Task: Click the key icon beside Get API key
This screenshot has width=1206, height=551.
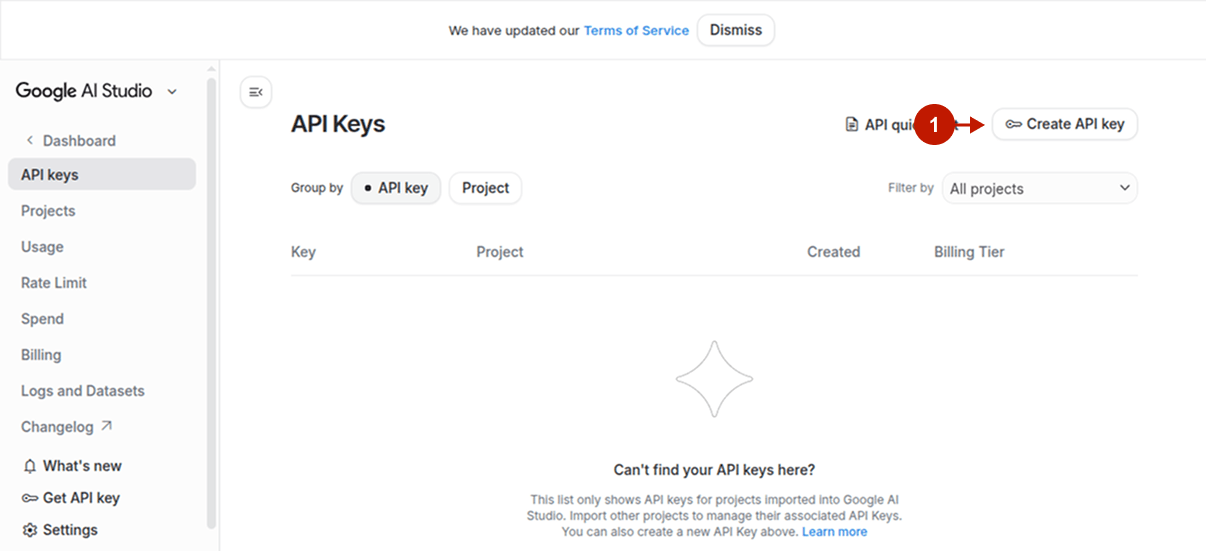Action: point(30,498)
